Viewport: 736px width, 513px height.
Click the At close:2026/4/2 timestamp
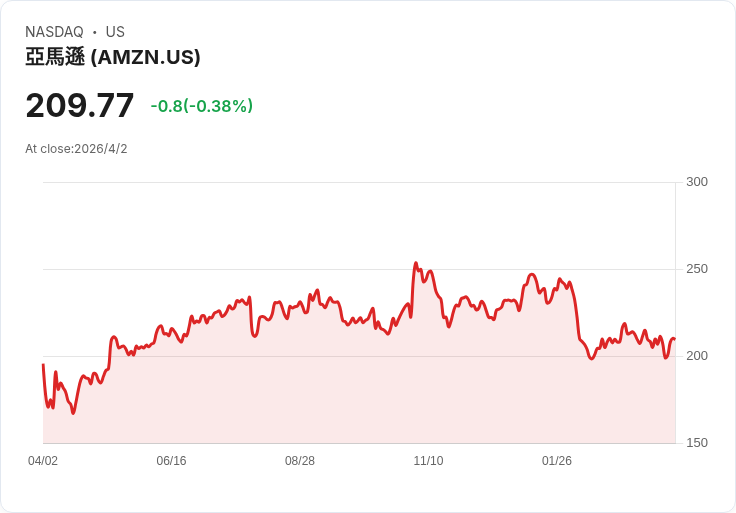pos(76,149)
